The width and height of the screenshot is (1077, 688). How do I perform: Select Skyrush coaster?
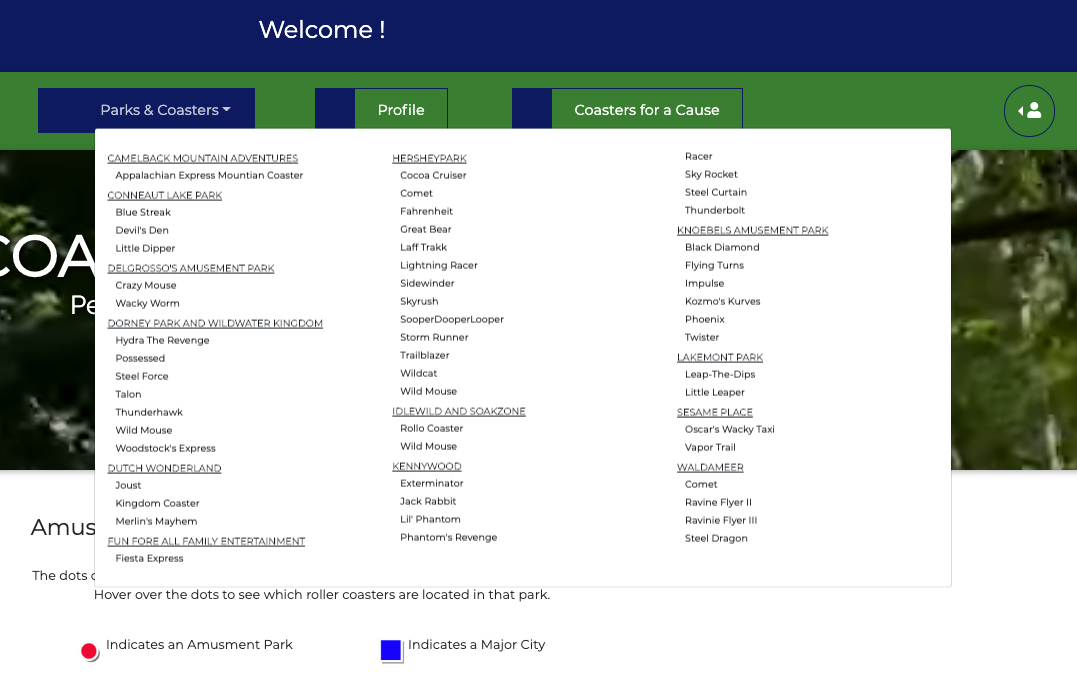[419, 301]
